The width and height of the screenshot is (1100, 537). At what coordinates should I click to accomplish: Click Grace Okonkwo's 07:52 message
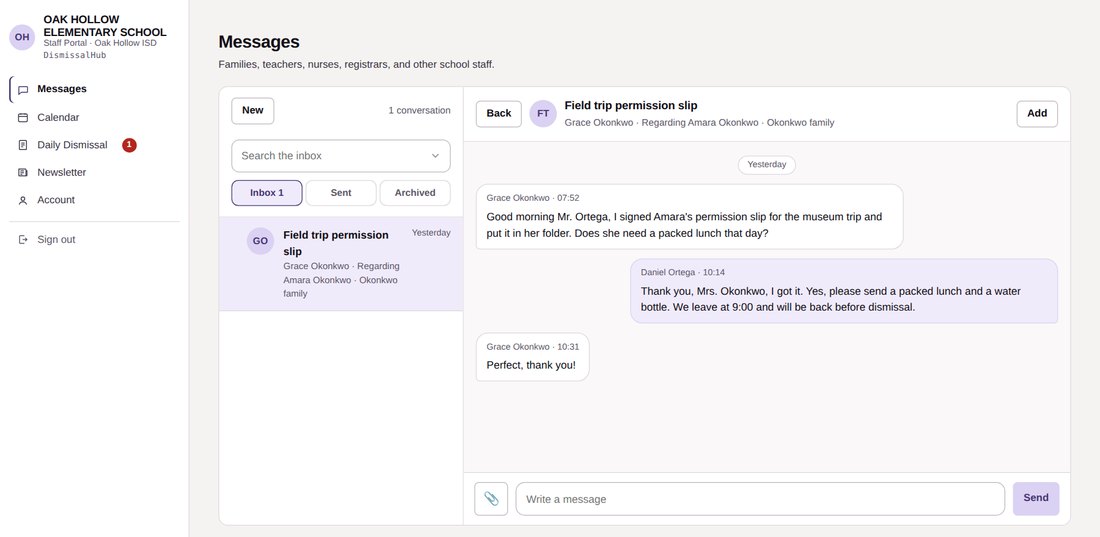(690, 217)
